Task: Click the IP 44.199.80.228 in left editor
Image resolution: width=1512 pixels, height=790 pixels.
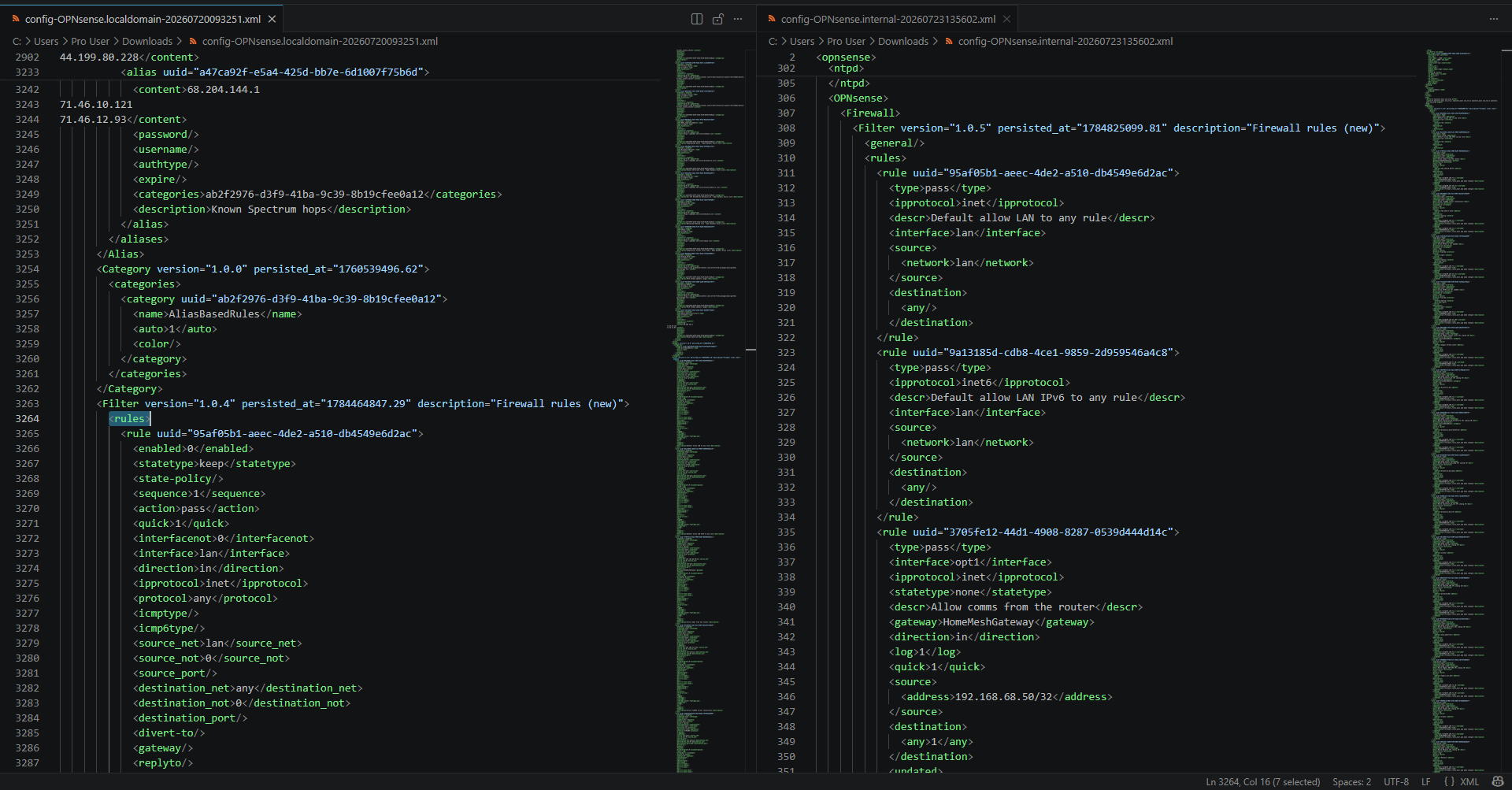Action: pos(99,57)
